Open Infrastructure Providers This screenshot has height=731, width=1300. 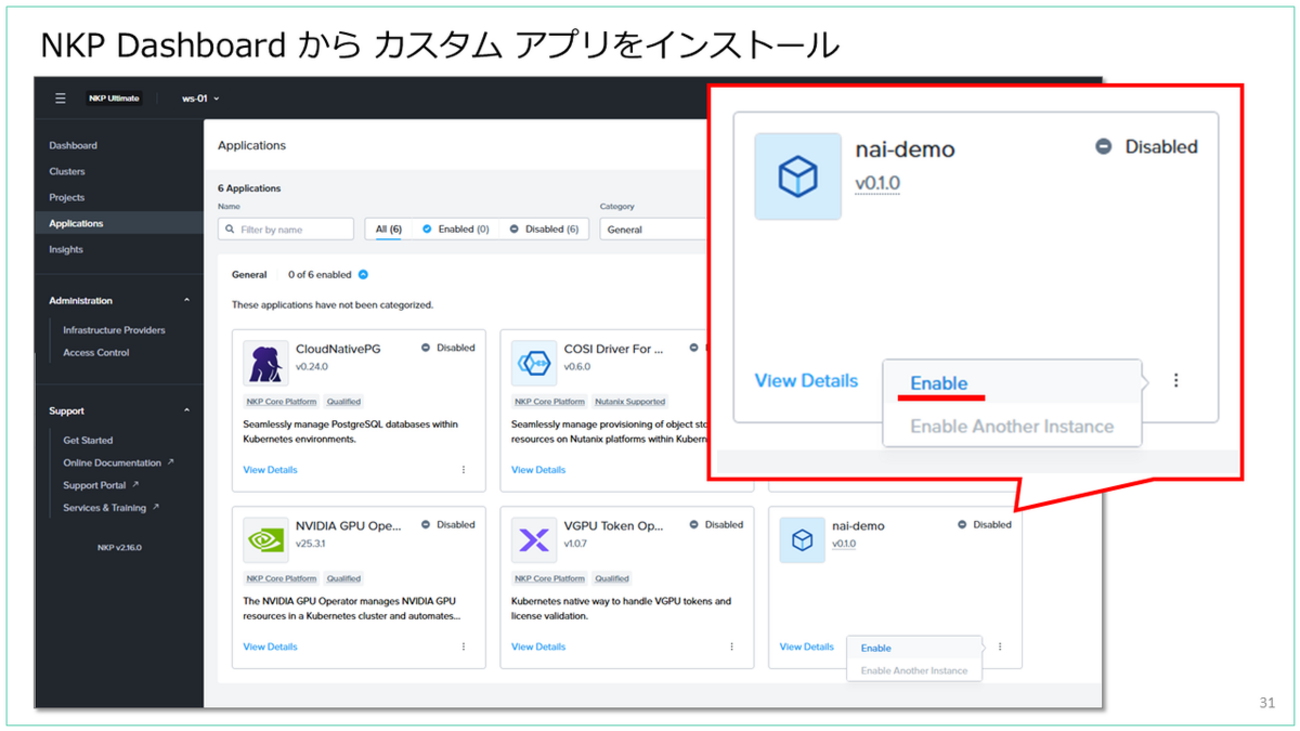tap(114, 330)
